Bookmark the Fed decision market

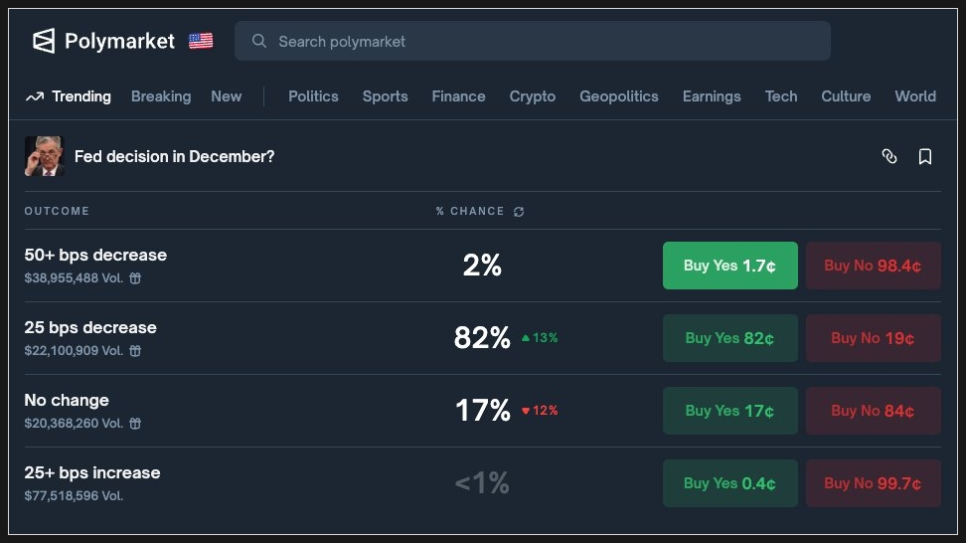925,156
